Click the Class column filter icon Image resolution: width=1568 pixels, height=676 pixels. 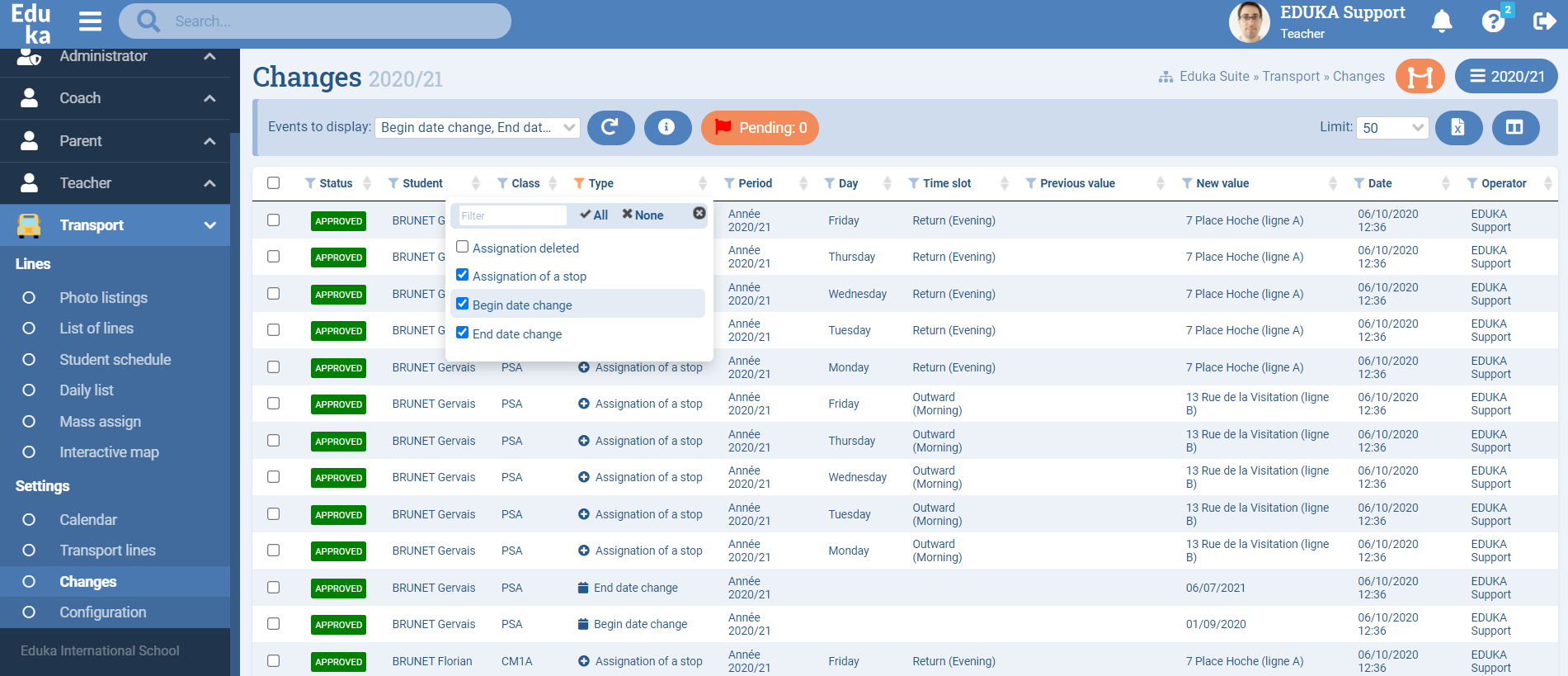coord(502,183)
